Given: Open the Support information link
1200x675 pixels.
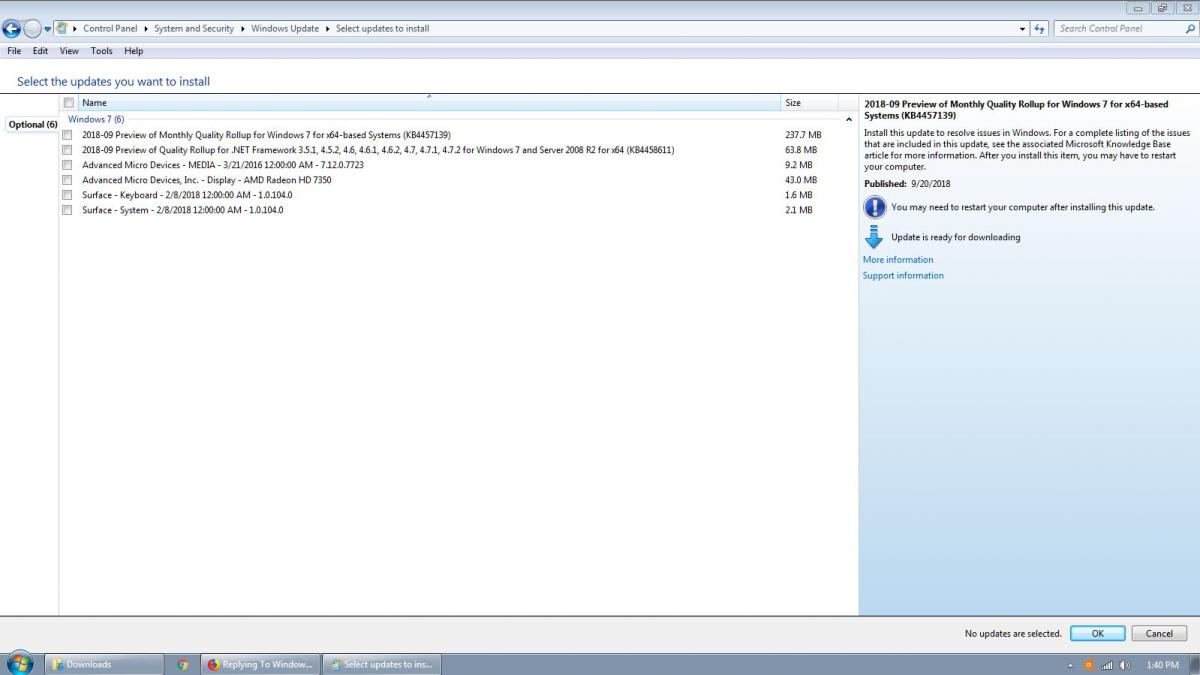Looking at the screenshot, I should point(903,276).
